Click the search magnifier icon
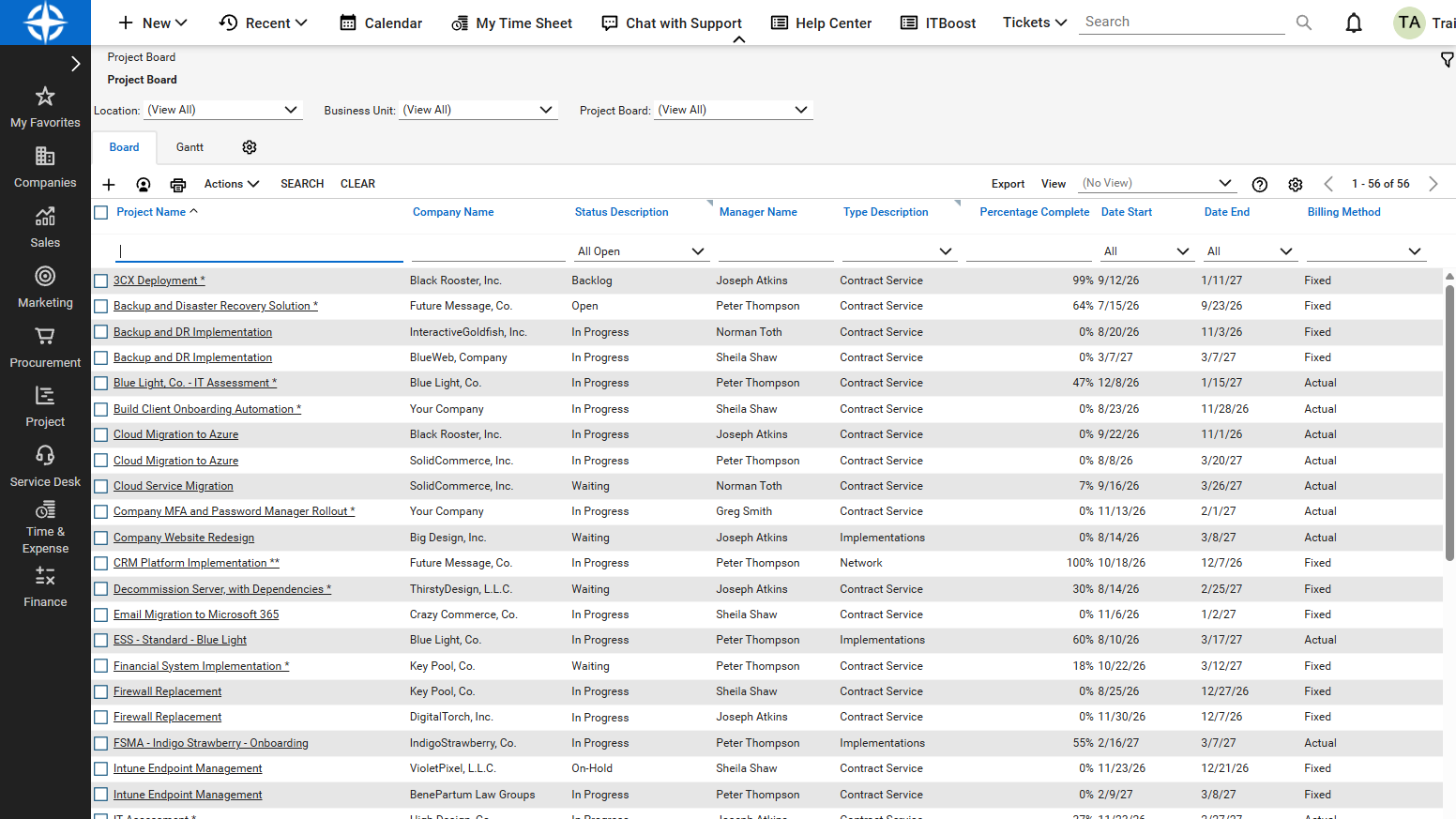1456x819 pixels. point(1304,23)
